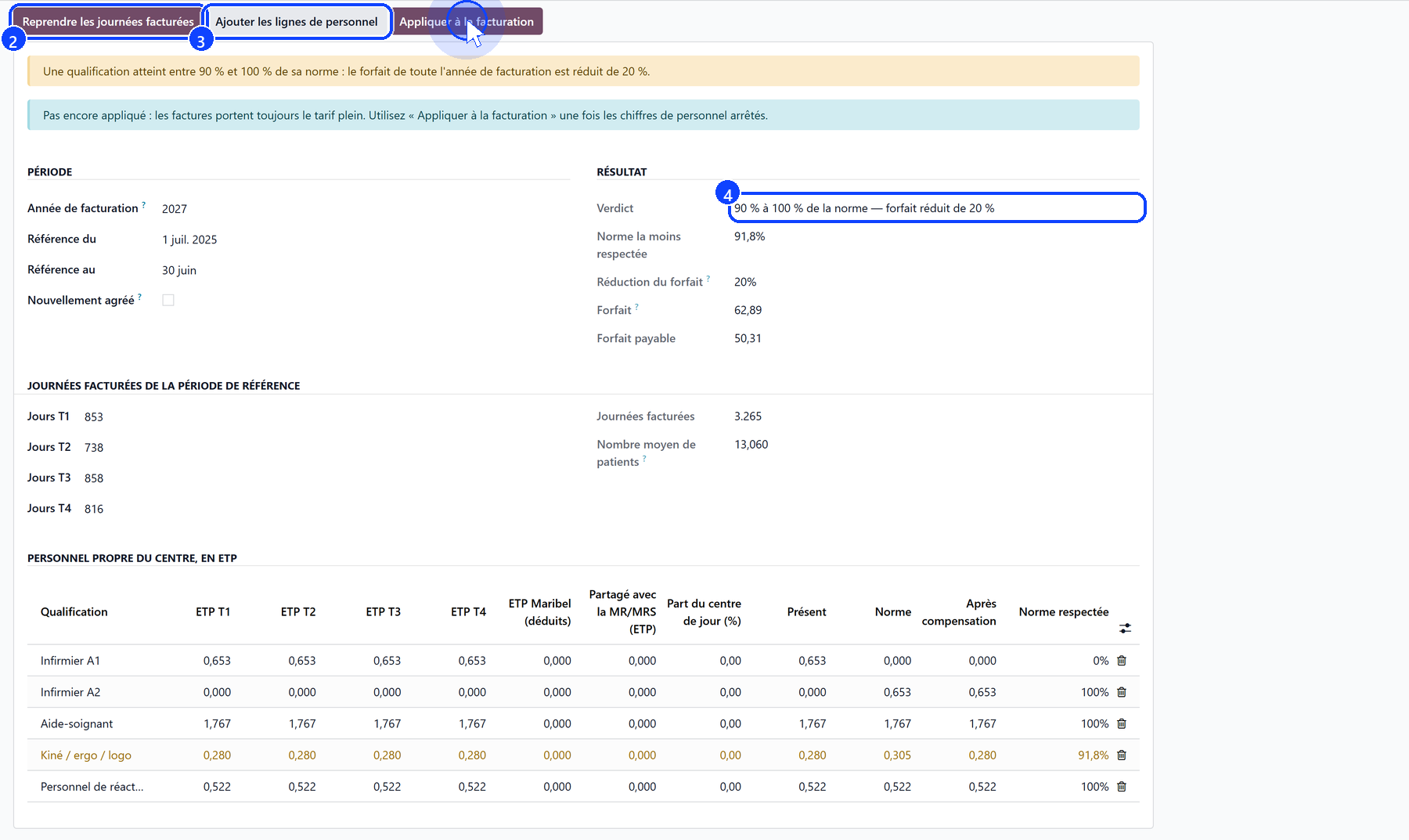1409x840 pixels.
Task: Select the Infirmier A2 qualification cell
Action: 70,692
